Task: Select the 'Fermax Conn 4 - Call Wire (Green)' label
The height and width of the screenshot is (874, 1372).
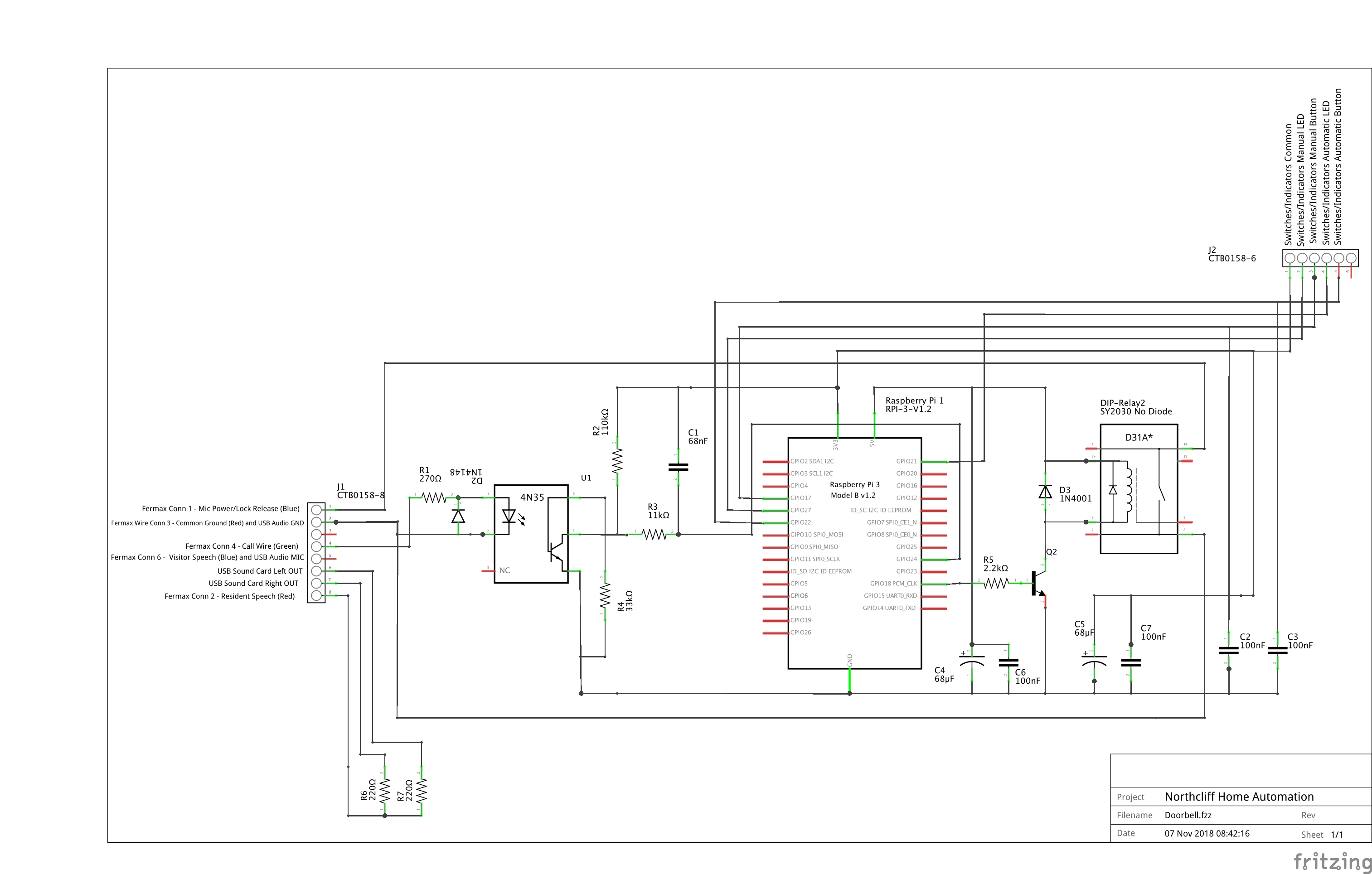Action: pos(242,546)
